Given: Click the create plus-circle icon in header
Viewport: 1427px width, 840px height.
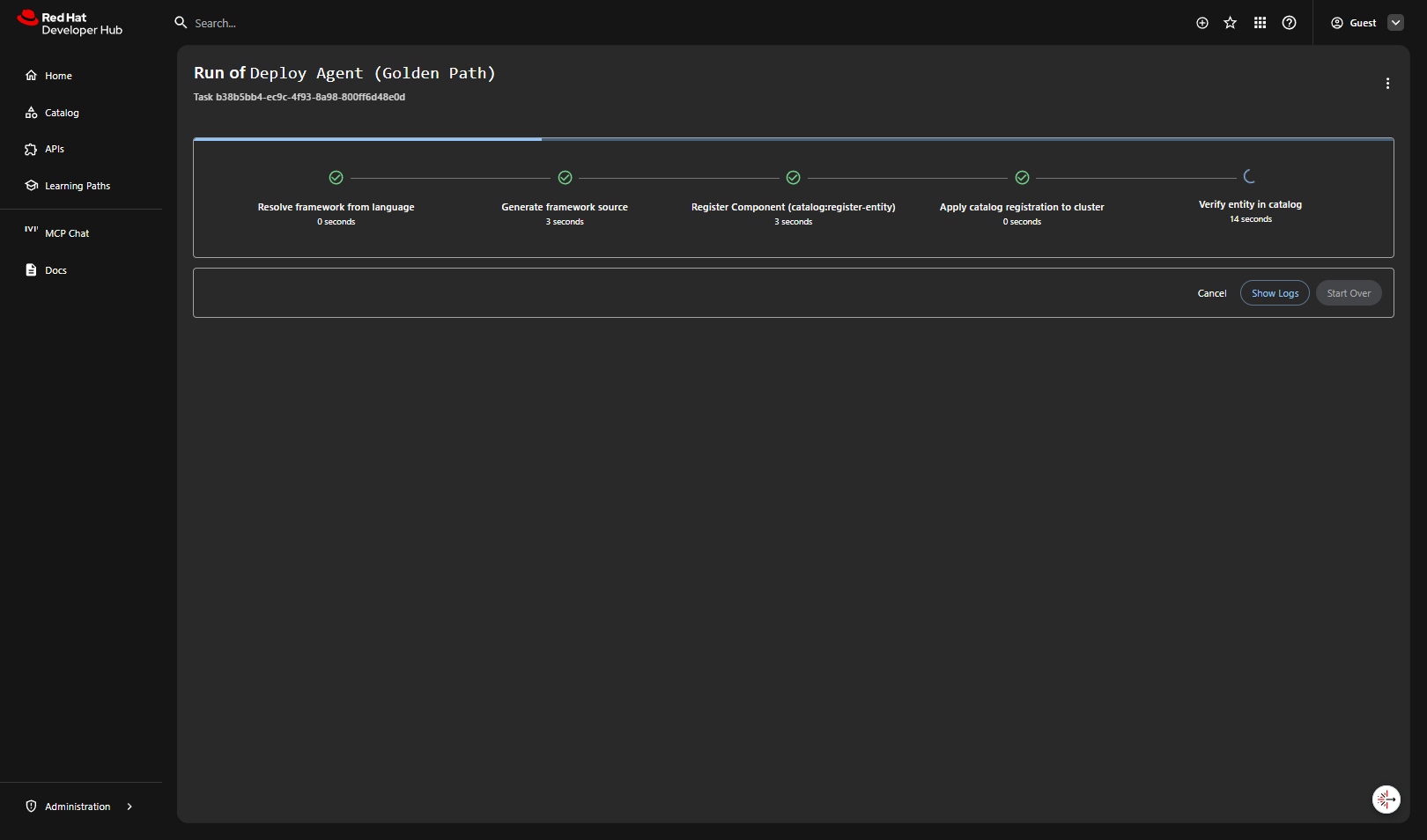Looking at the screenshot, I should click(1202, 23).
